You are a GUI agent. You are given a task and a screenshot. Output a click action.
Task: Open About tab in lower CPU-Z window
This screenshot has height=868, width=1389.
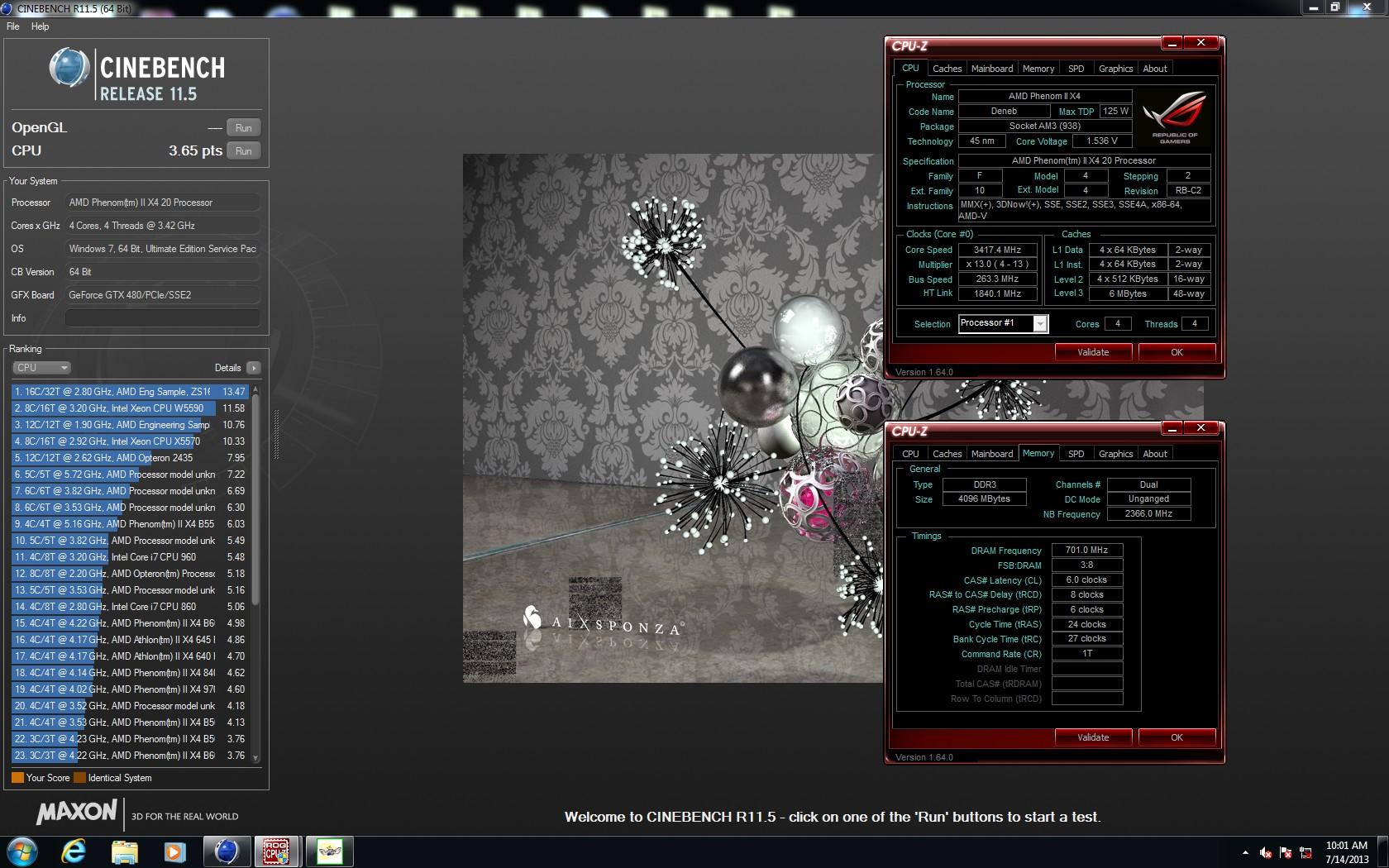(1155, 454)
